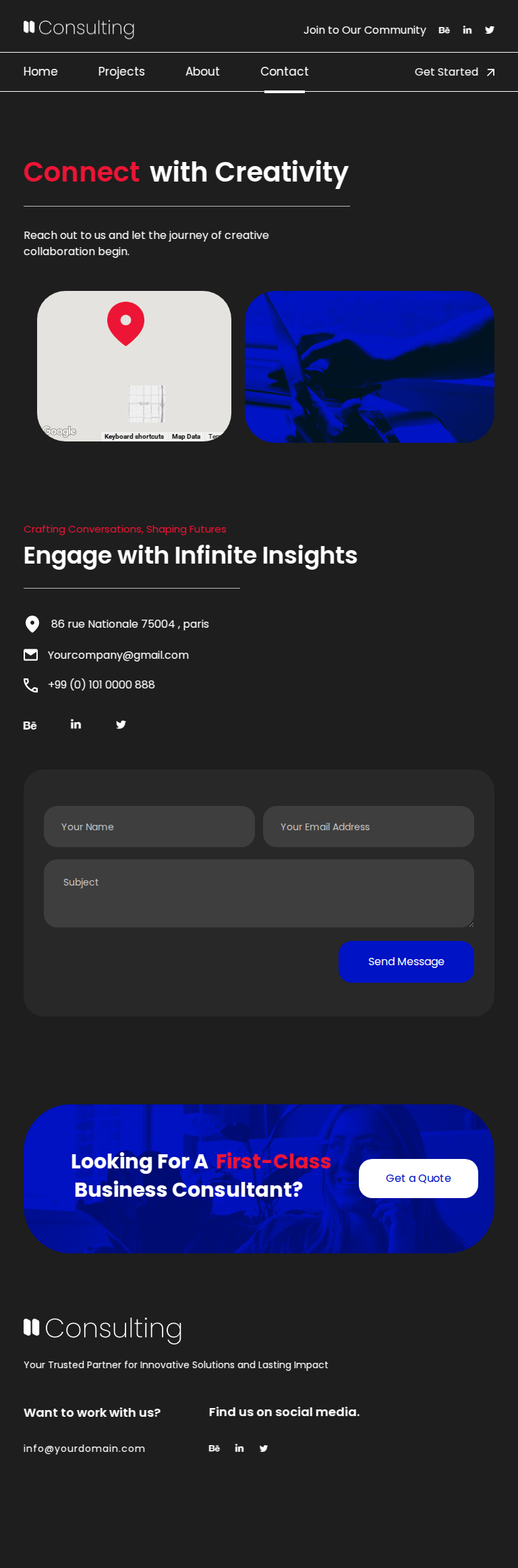Click into the Subject text area
Image resolution: width=518 pixels, height=1568 pixels.
[259, 893]
